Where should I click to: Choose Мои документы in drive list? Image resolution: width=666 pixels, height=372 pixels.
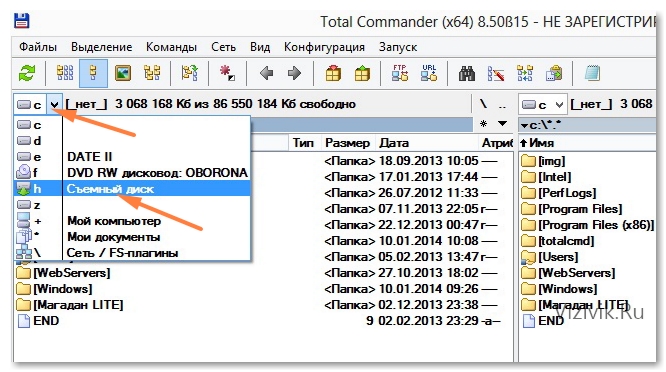(x=132, y=237)
